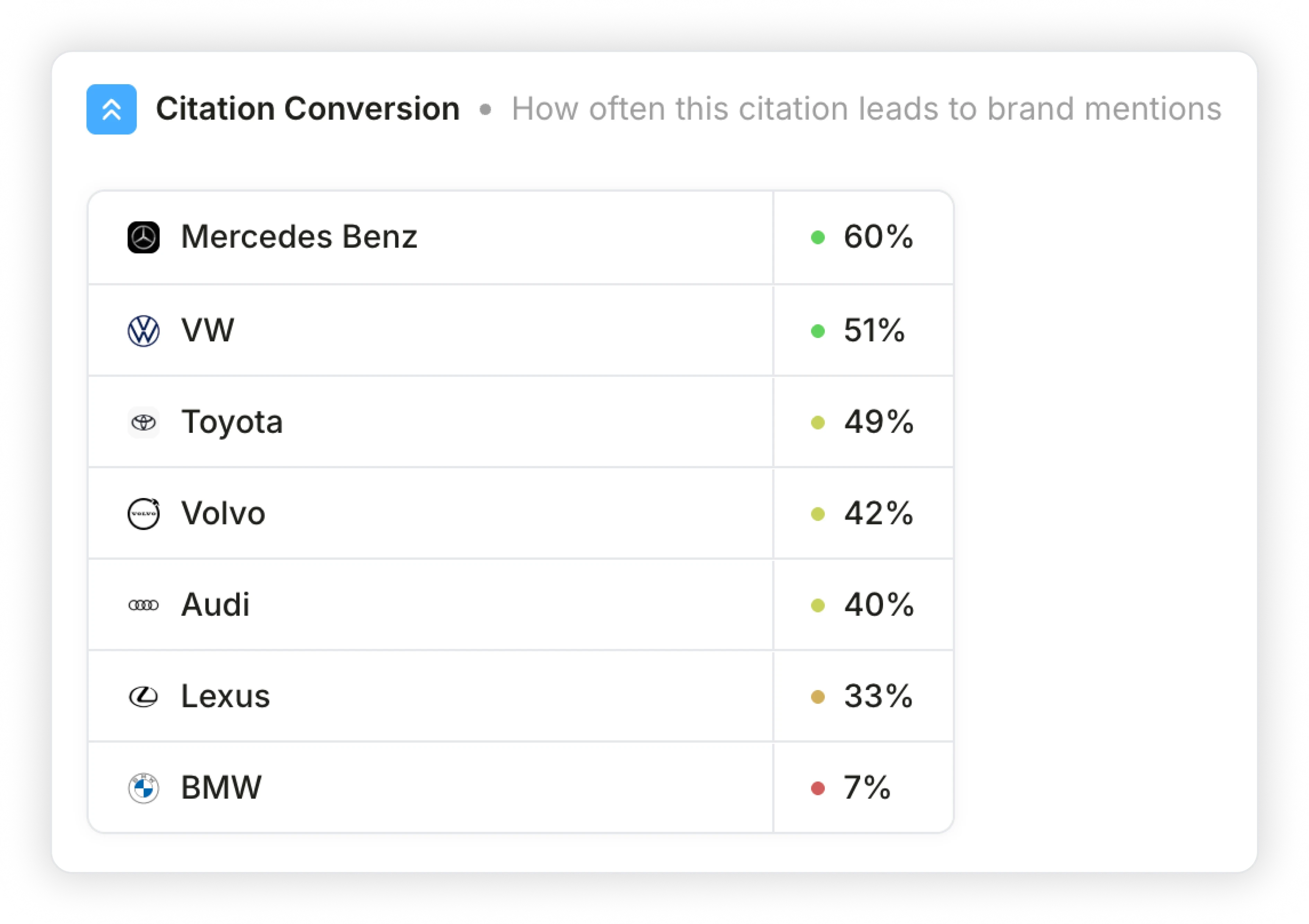Select the Mercedes Benz brand name
This screenshot has width=1309, height=924.
click(299, 237)
